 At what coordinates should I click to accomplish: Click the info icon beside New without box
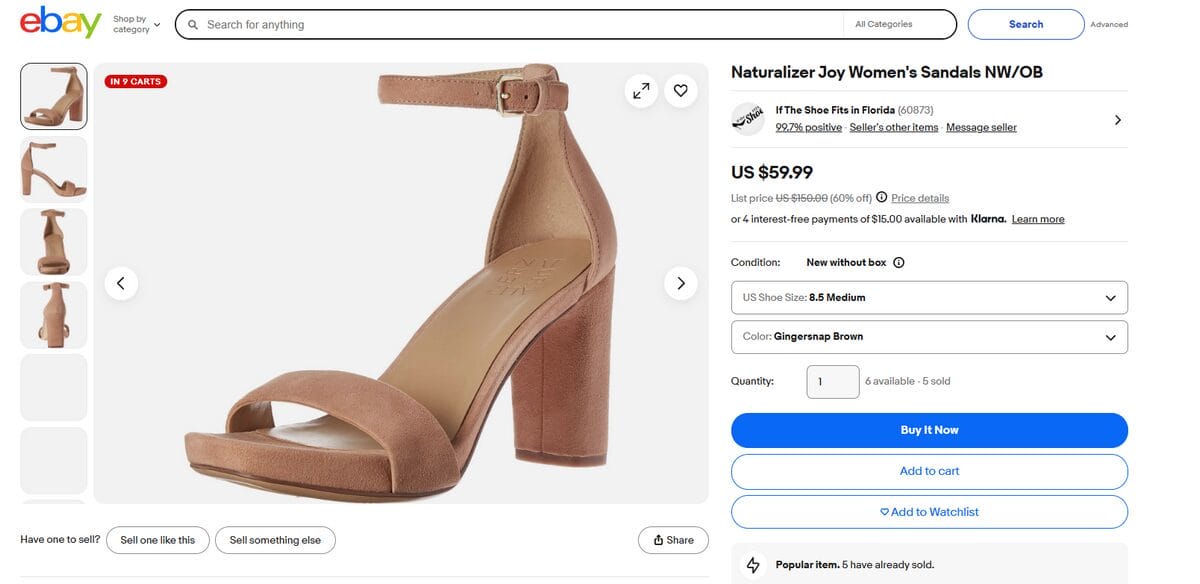pos(898,262)
